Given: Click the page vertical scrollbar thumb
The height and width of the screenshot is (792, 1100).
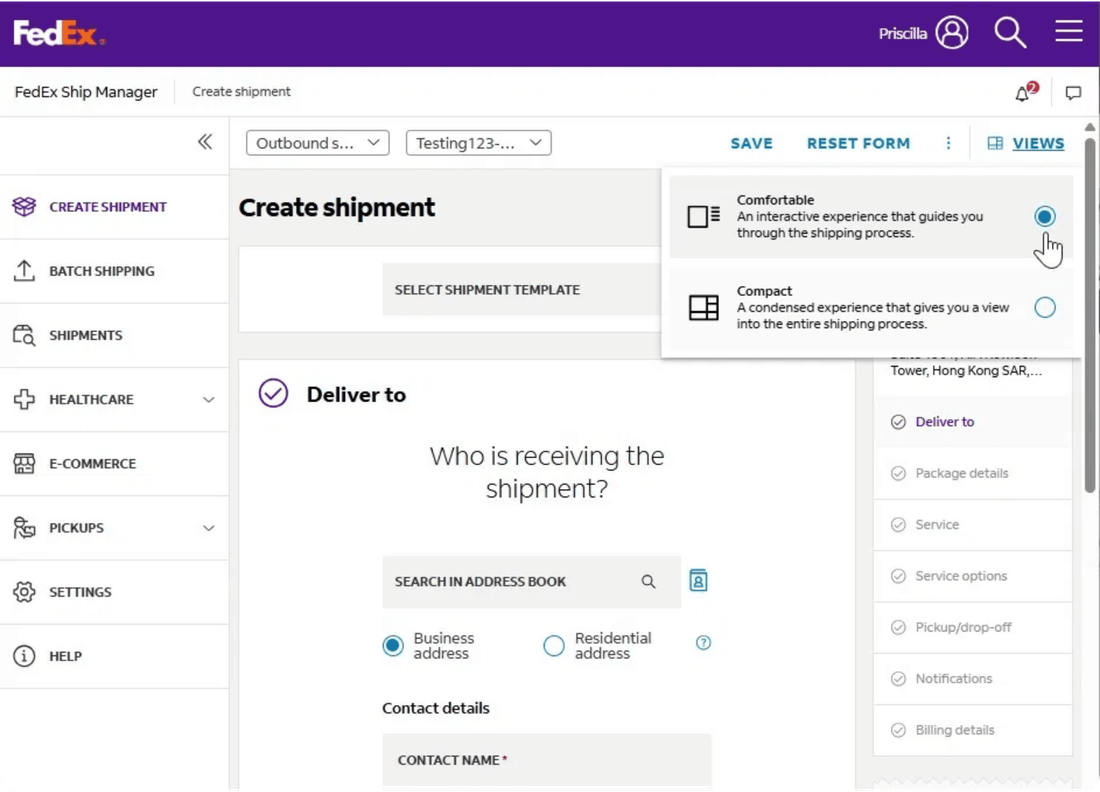Looking at the screenshot, I should (1089, 314).
